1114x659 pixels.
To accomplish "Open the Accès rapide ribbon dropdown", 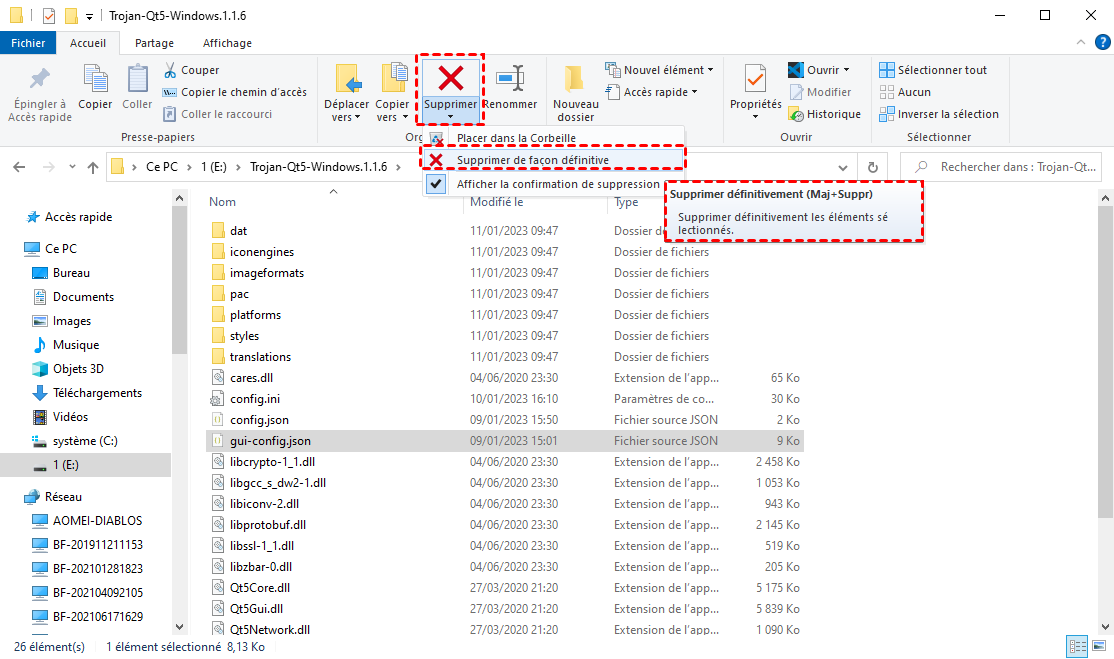I will (651, 92).
